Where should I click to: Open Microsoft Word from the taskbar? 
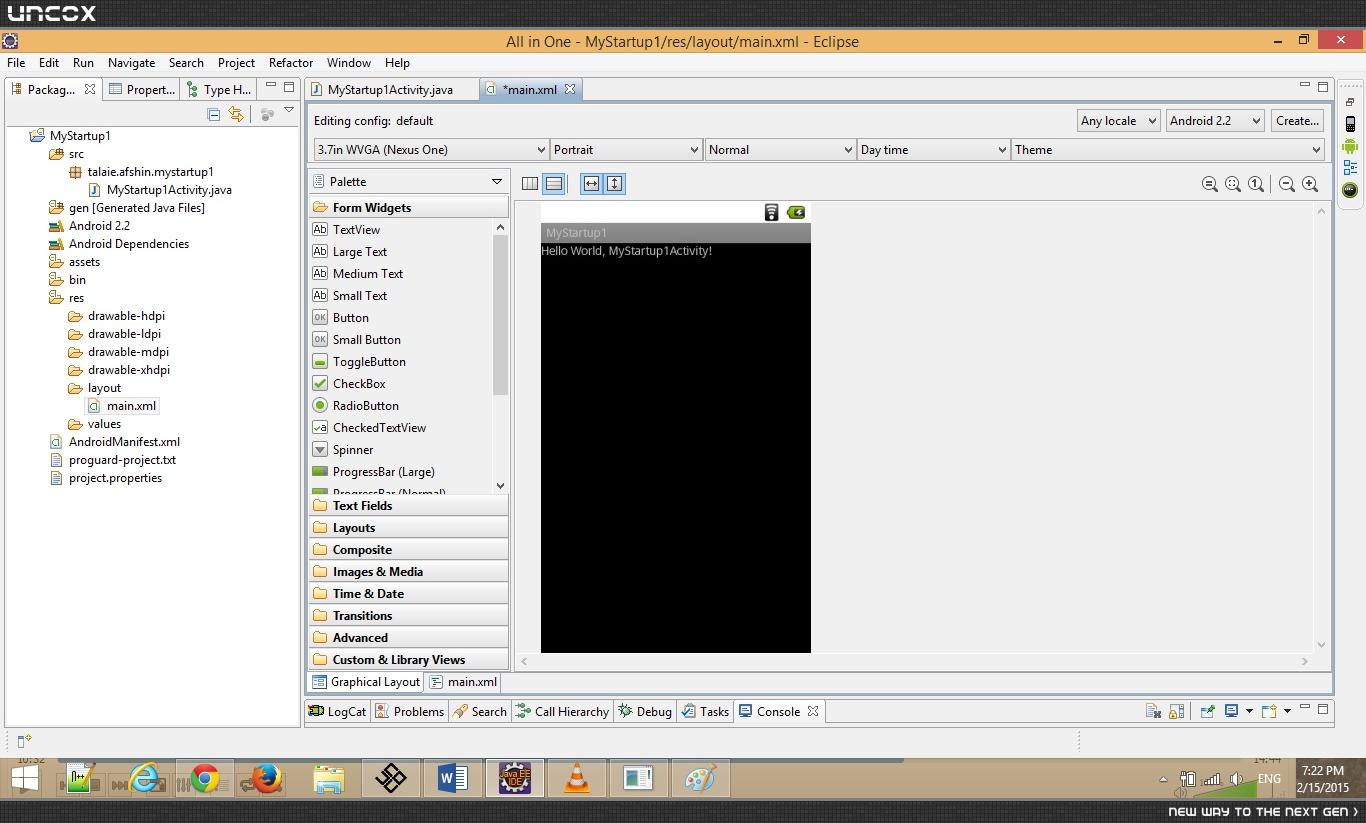tap(452, 778)
